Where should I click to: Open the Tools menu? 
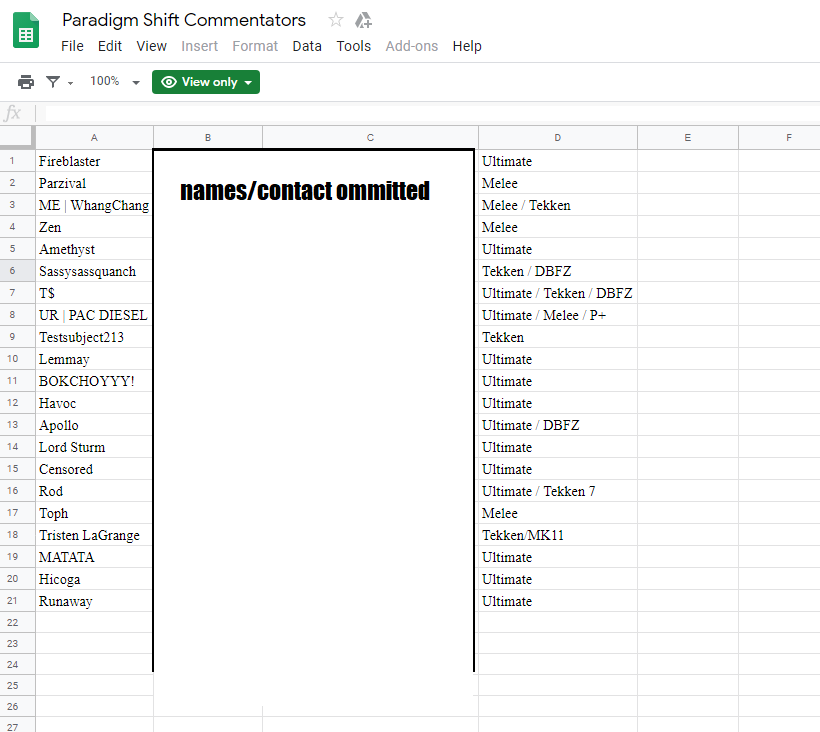pos(354,46)
